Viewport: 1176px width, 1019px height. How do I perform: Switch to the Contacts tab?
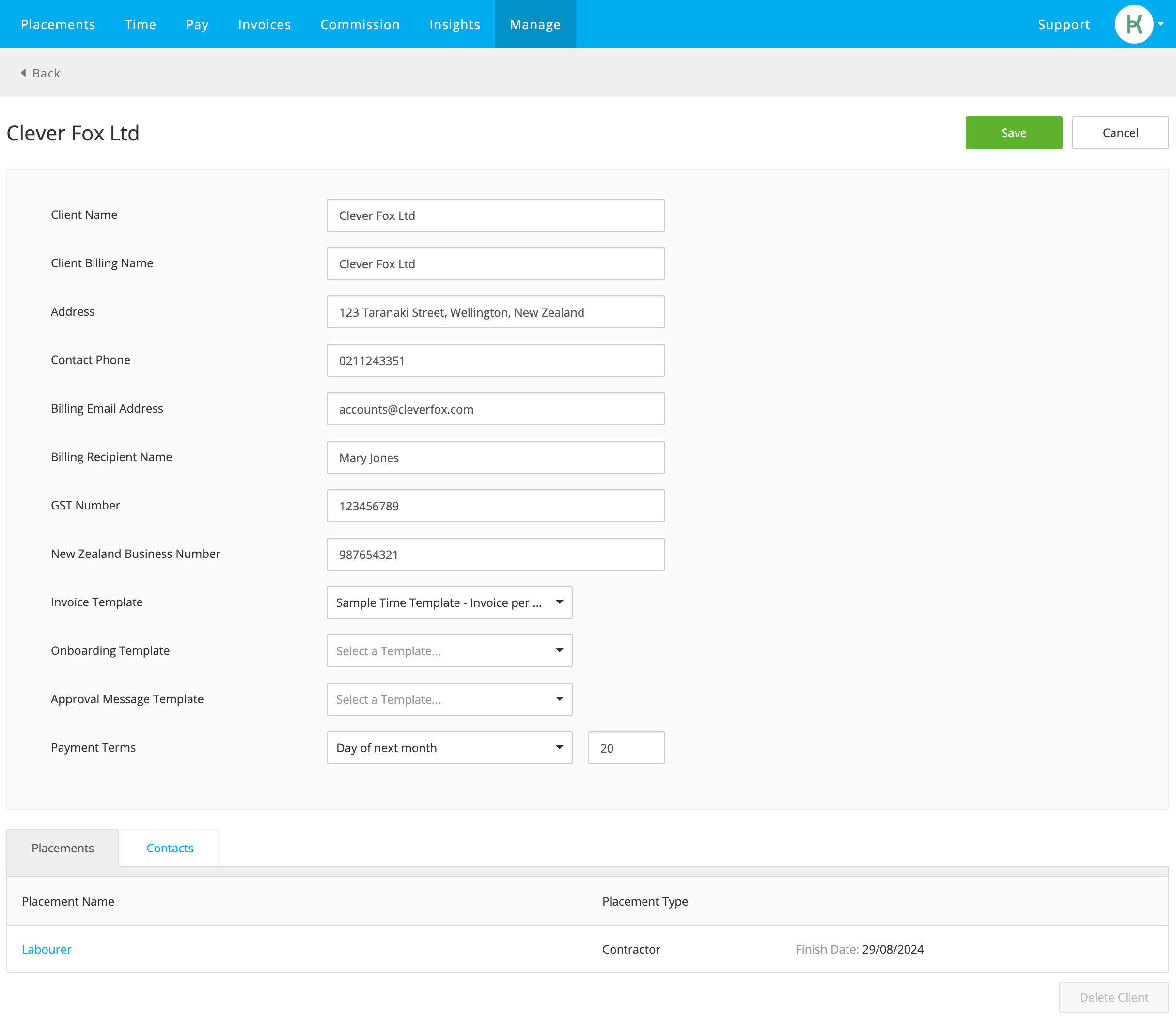point(170,848)
